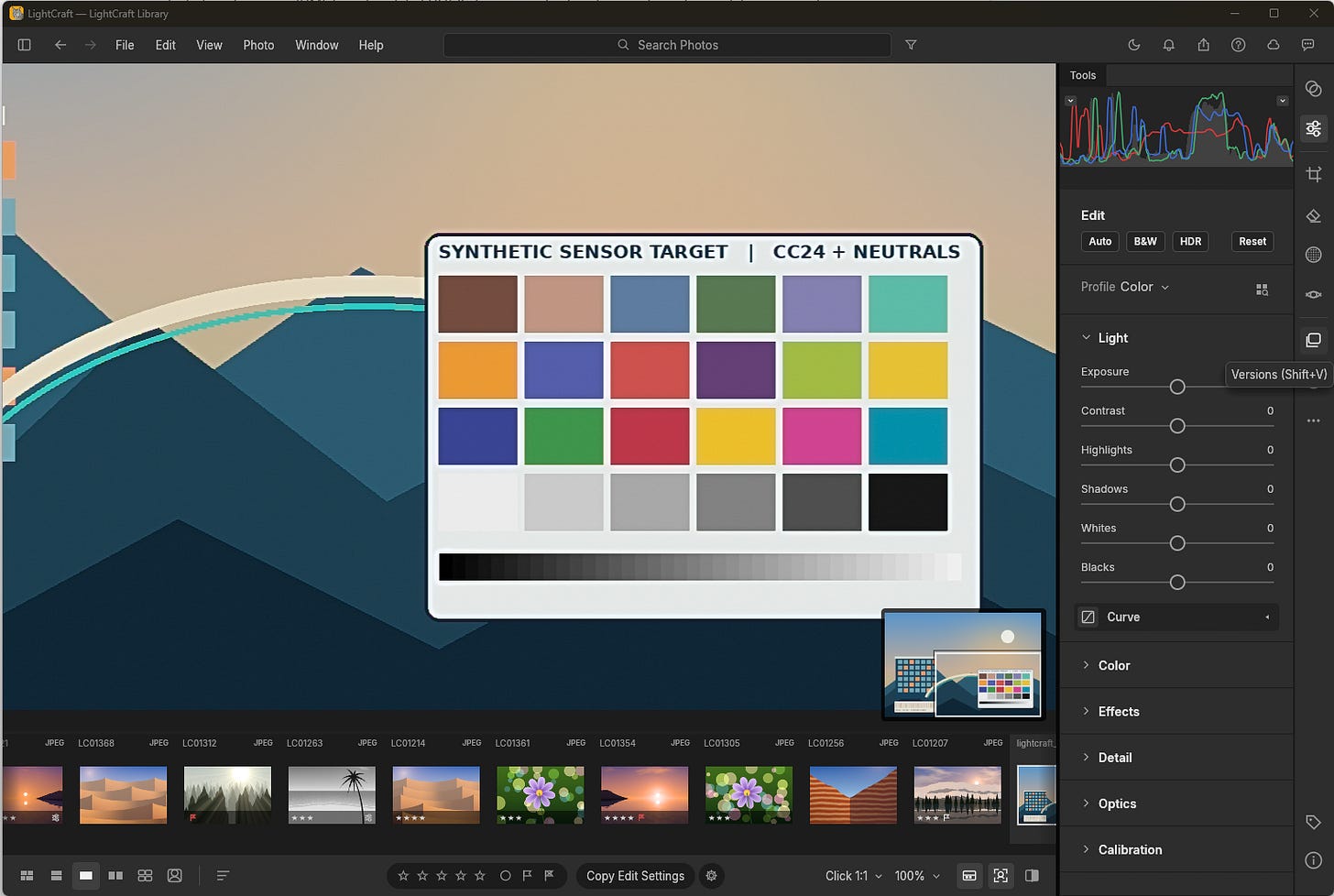Open the Info panel icon
The width and height of the screenshot is (1334, 896).
[x=1313, y=860]
